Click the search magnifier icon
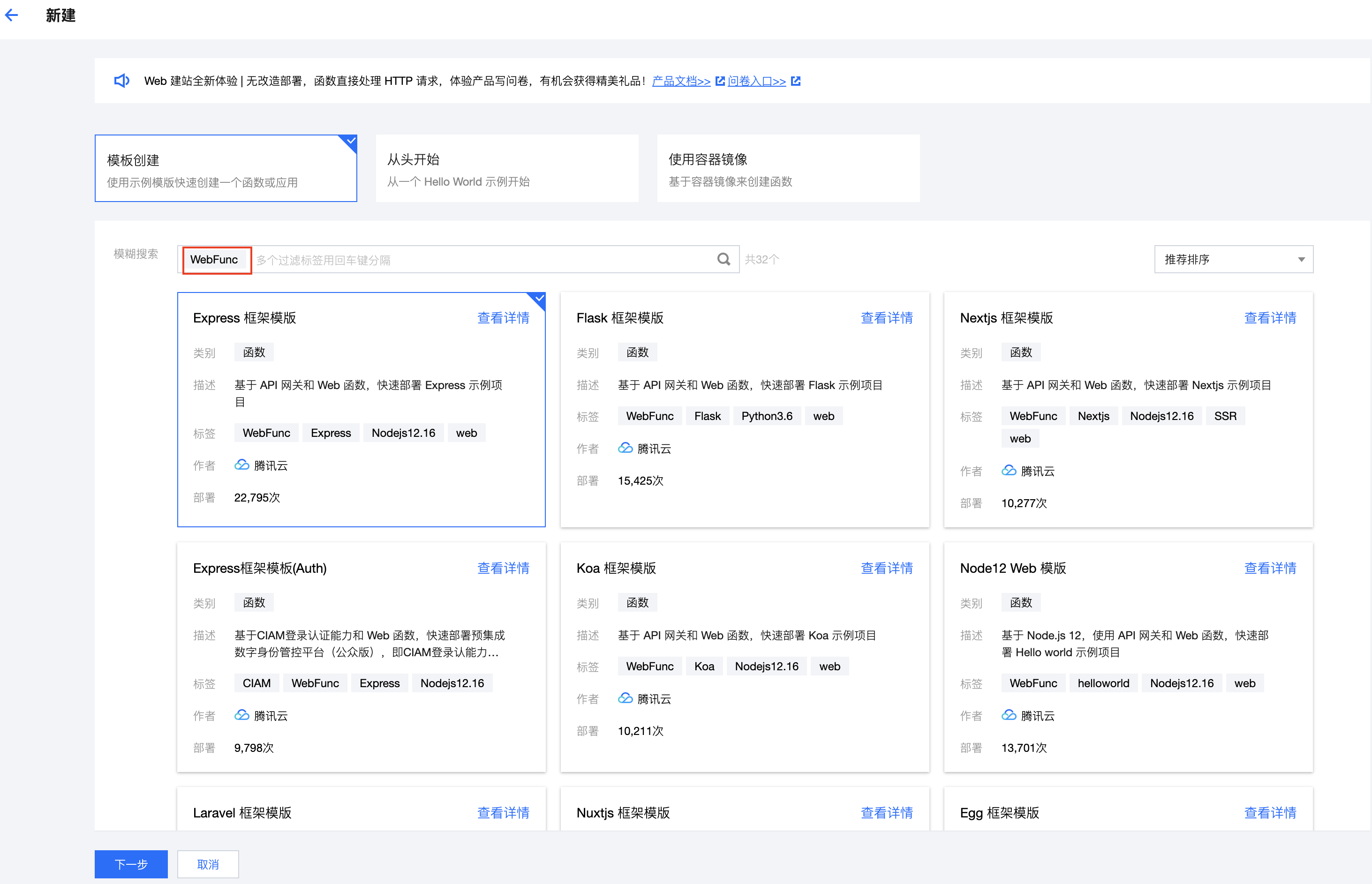Image resolution: width=1372 pixels, height=884 pixels. click(724, 260)
